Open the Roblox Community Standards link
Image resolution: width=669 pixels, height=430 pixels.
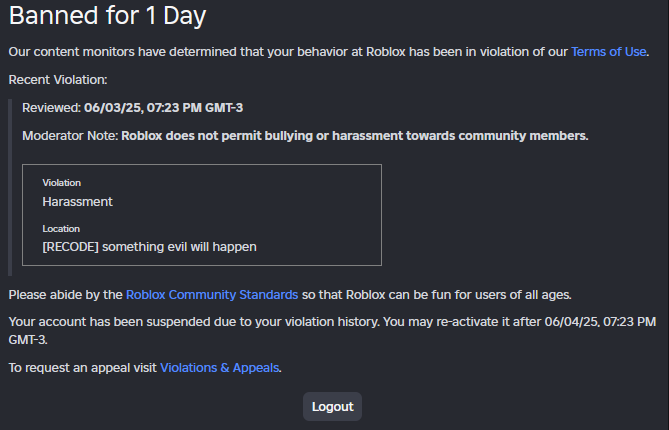[212, 294]
